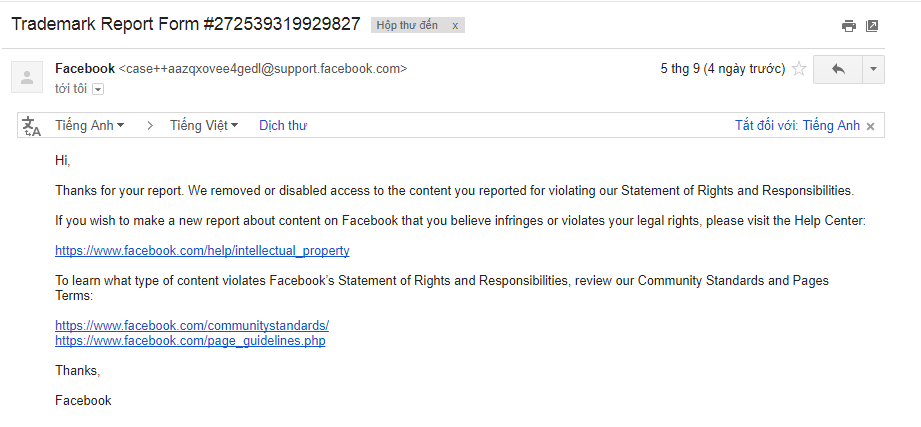The image size is (921, 427).
Task: Click the translate icon in translation bar
Action: pos(32,126)
